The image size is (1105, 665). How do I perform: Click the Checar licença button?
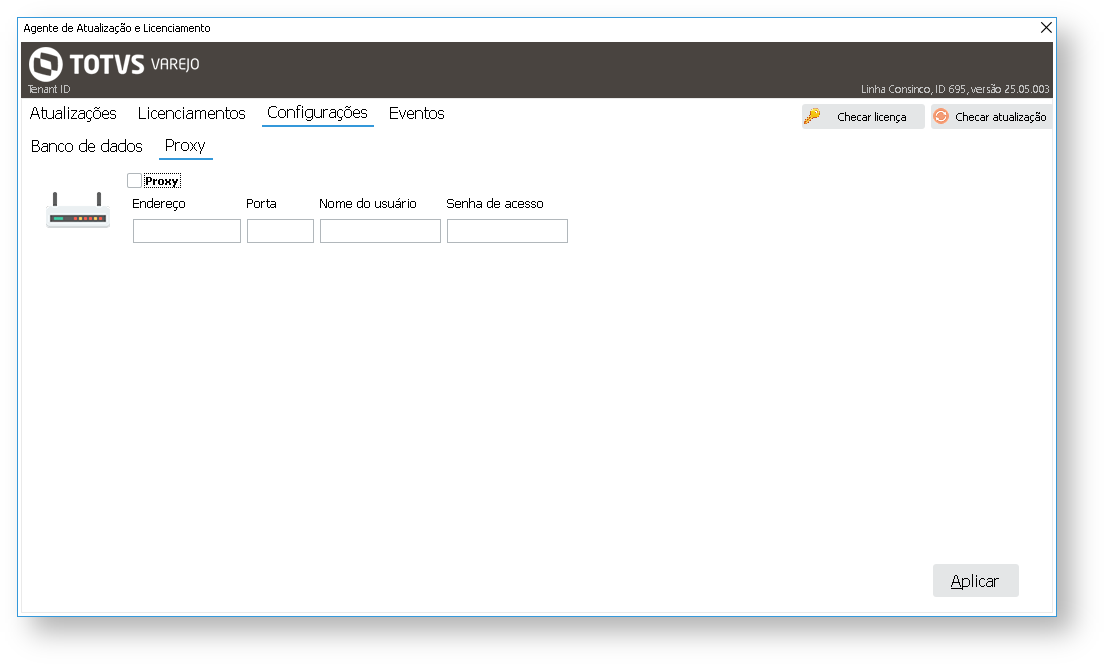click(863, 117)
